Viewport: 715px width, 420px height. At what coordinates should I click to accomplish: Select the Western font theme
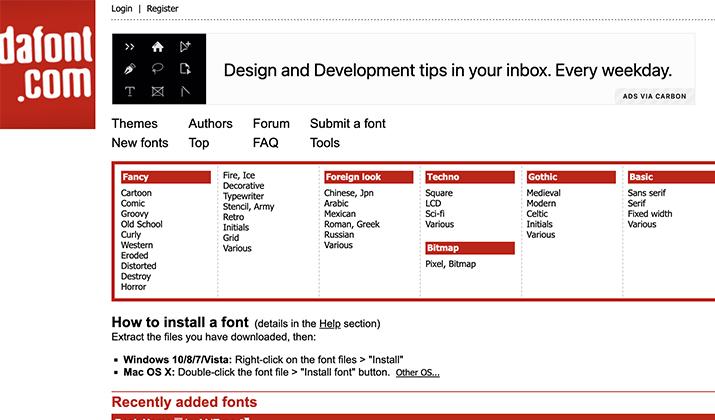click(x=137, y=245)
